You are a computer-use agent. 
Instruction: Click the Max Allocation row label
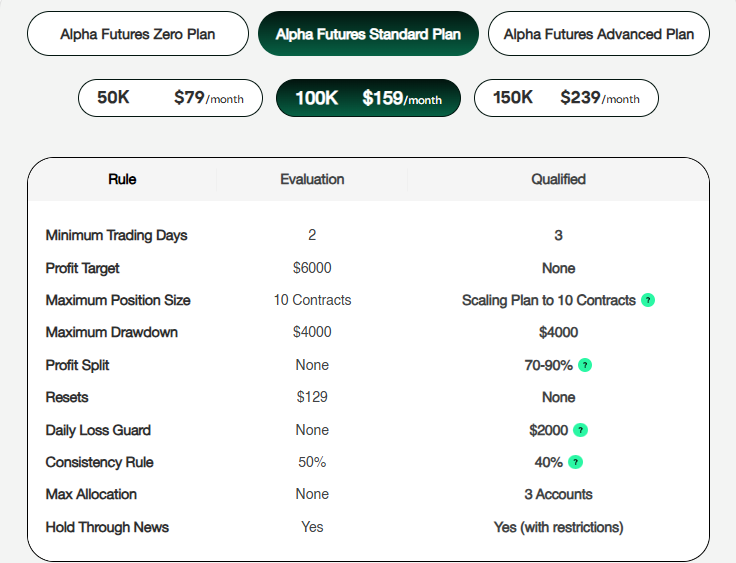click(91, 494)
